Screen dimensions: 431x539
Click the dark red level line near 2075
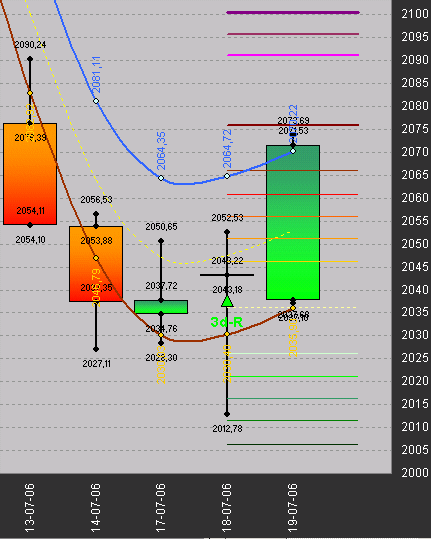(293, 125)
